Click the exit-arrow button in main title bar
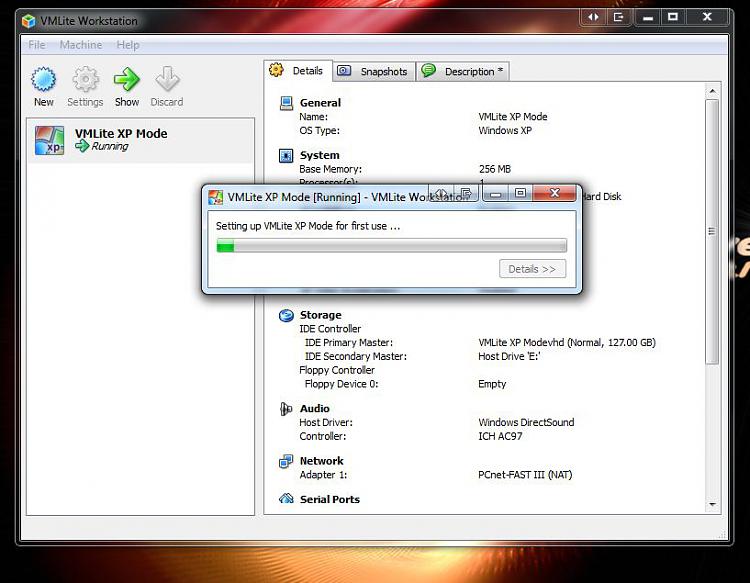The height and width of the screenshot is (583, 750). pyautogui.click(x=618, y=17)
